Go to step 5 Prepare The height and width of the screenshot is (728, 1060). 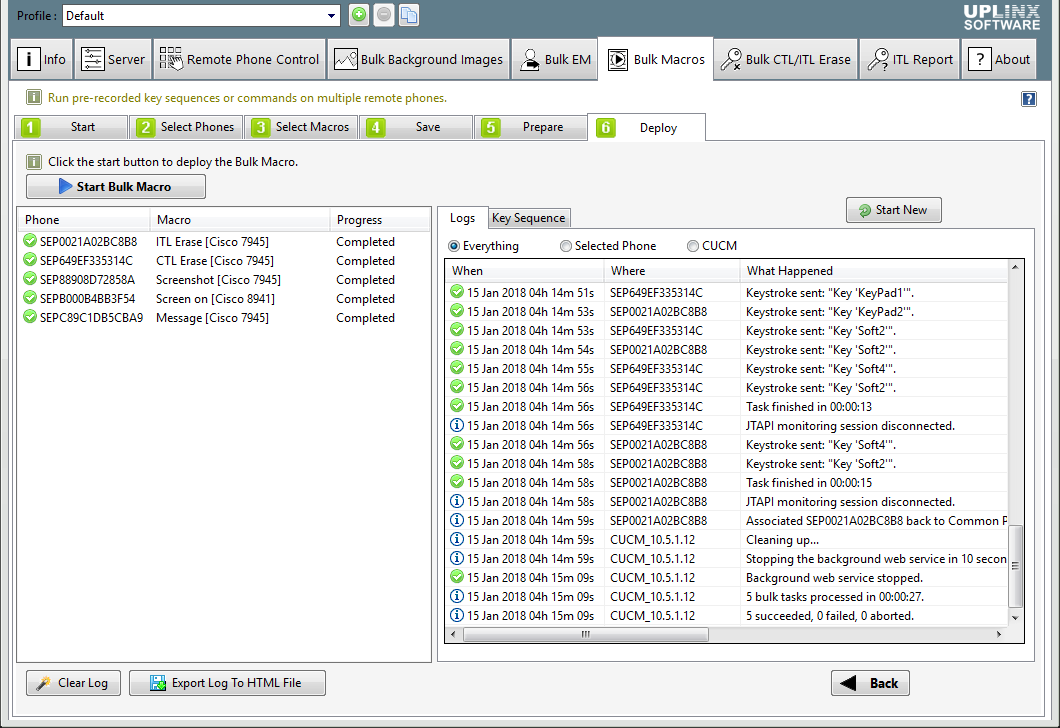[531, 127]
